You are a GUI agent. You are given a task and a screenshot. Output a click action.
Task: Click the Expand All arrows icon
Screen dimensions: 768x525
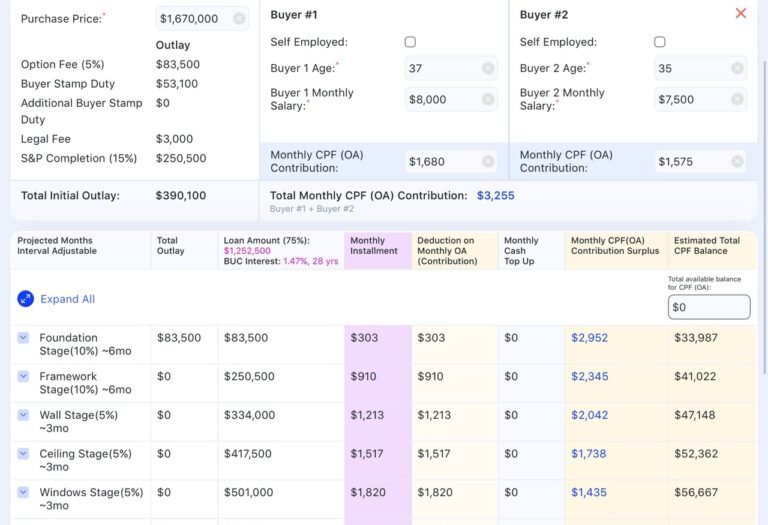[25, 299]
